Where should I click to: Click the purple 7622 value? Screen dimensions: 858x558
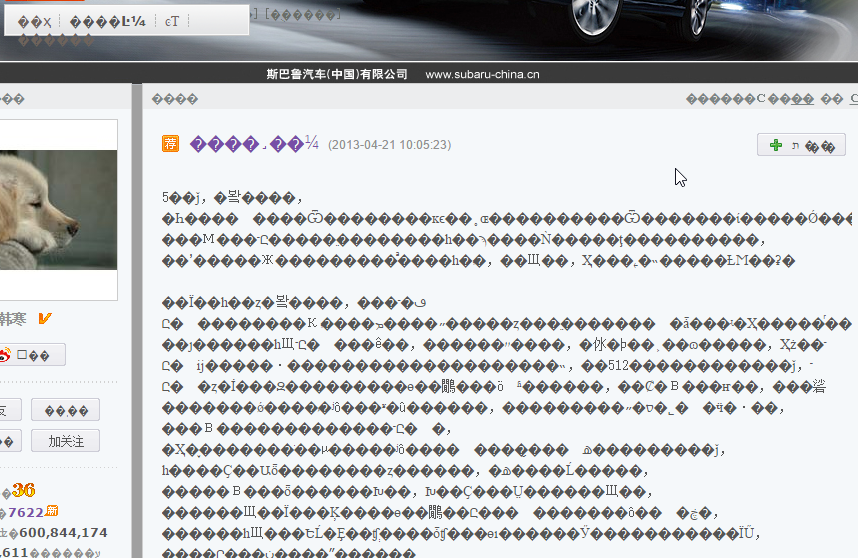click(26, 513)
